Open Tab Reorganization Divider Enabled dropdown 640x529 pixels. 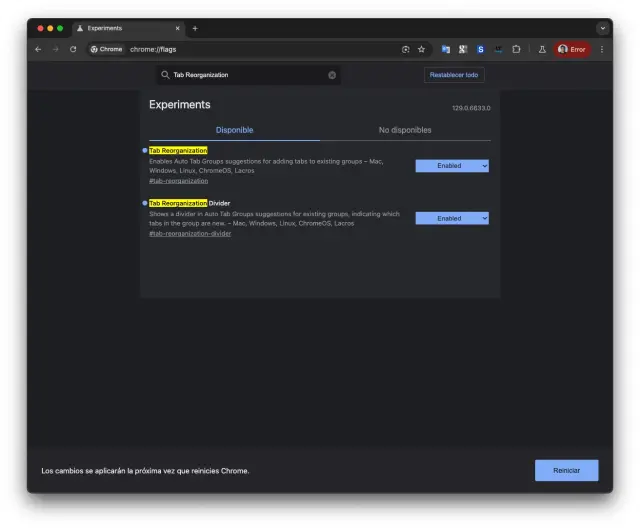452,218
